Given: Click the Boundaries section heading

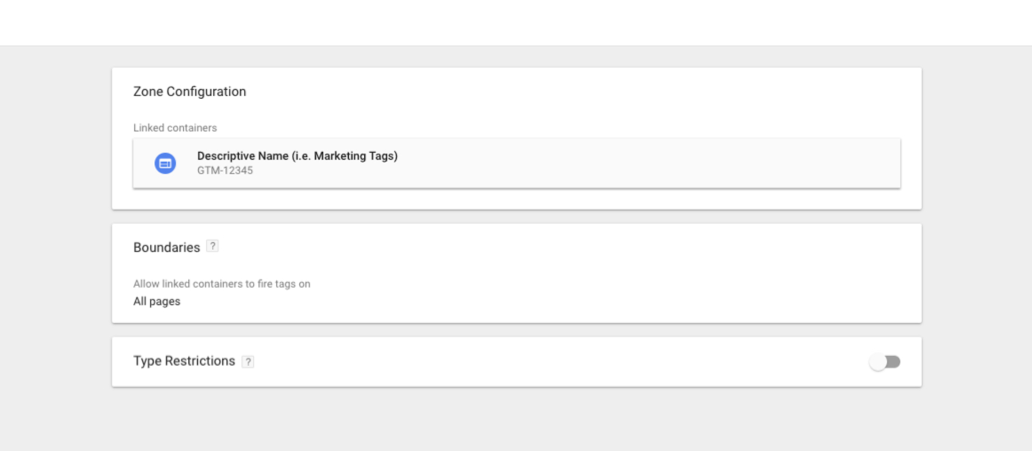Looking at the screenshot, I should pos(167,248).
